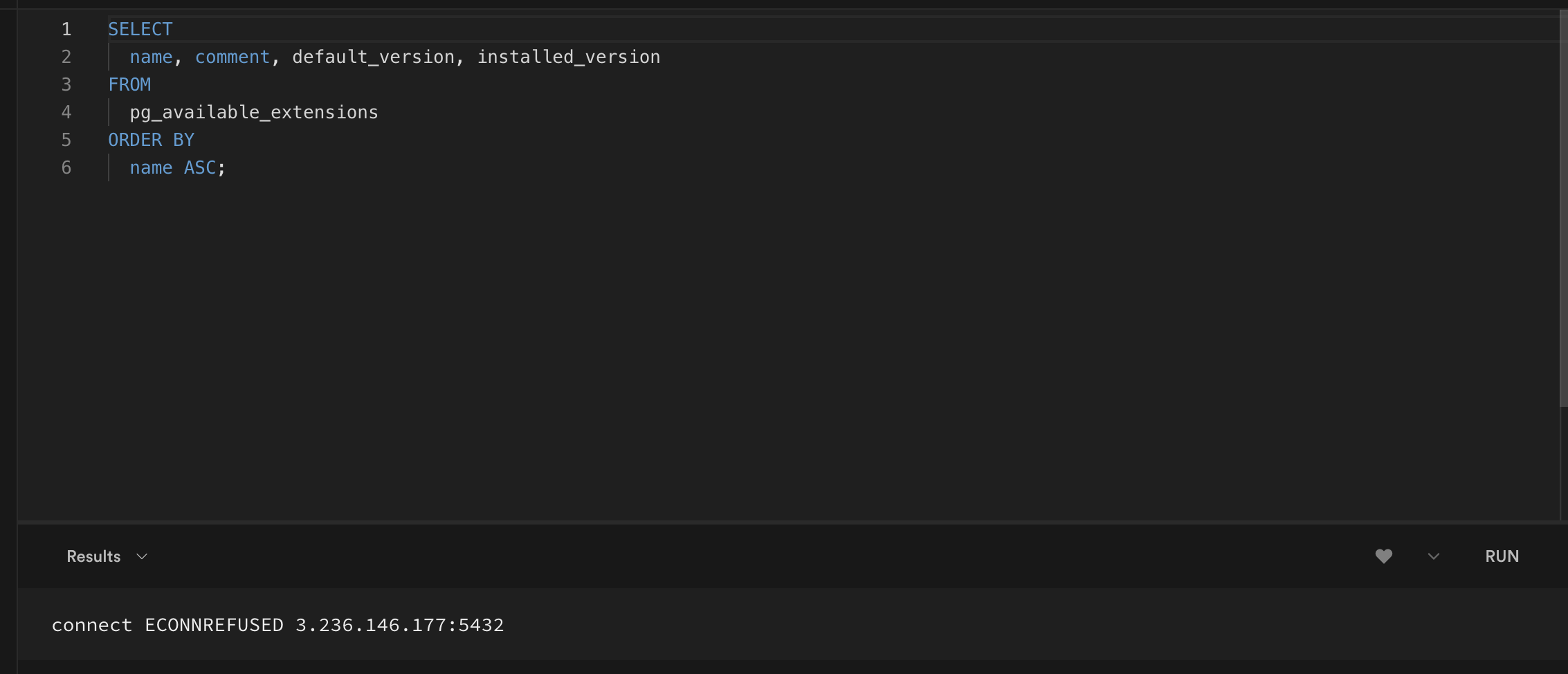Viewport: 1568px width, 674px height.
Task: Click the heart icon in the results toolbar
Action: (x=1384, y=556)
